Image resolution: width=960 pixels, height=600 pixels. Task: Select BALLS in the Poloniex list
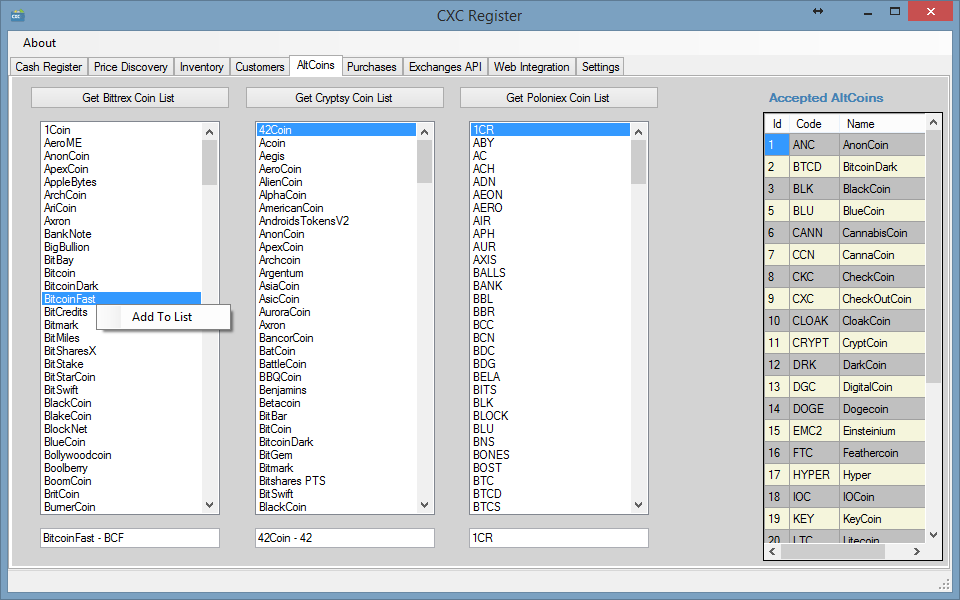[550, 272]
